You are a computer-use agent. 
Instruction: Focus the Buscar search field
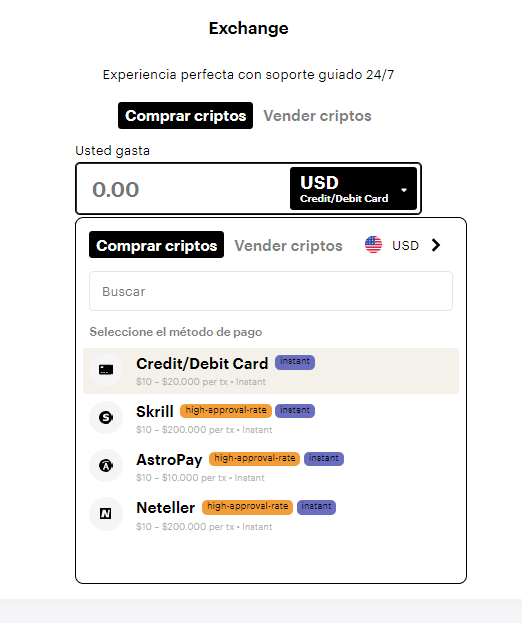click(271, 291)
